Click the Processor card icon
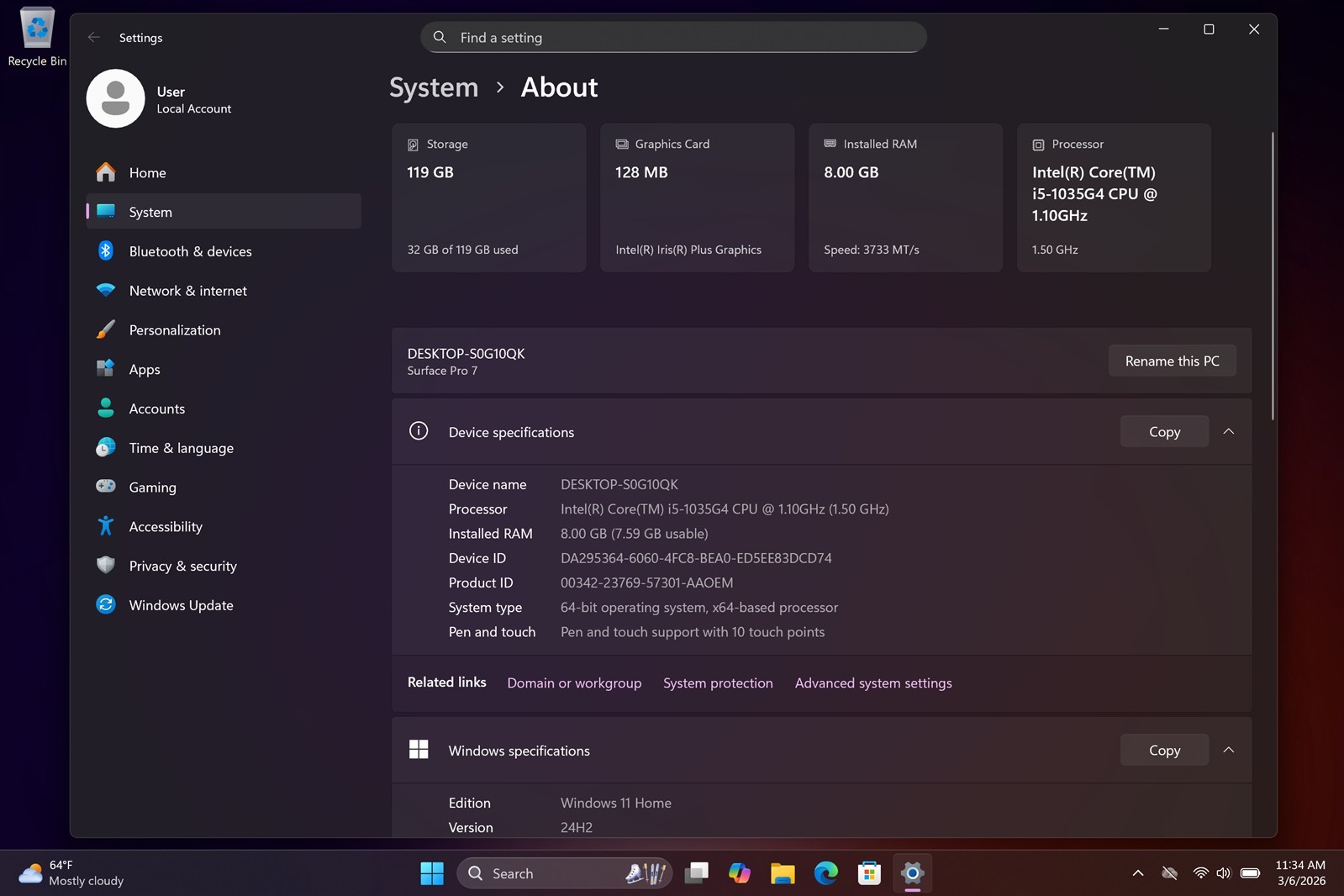The image size is (1344, 896). tap(1038, 145)
